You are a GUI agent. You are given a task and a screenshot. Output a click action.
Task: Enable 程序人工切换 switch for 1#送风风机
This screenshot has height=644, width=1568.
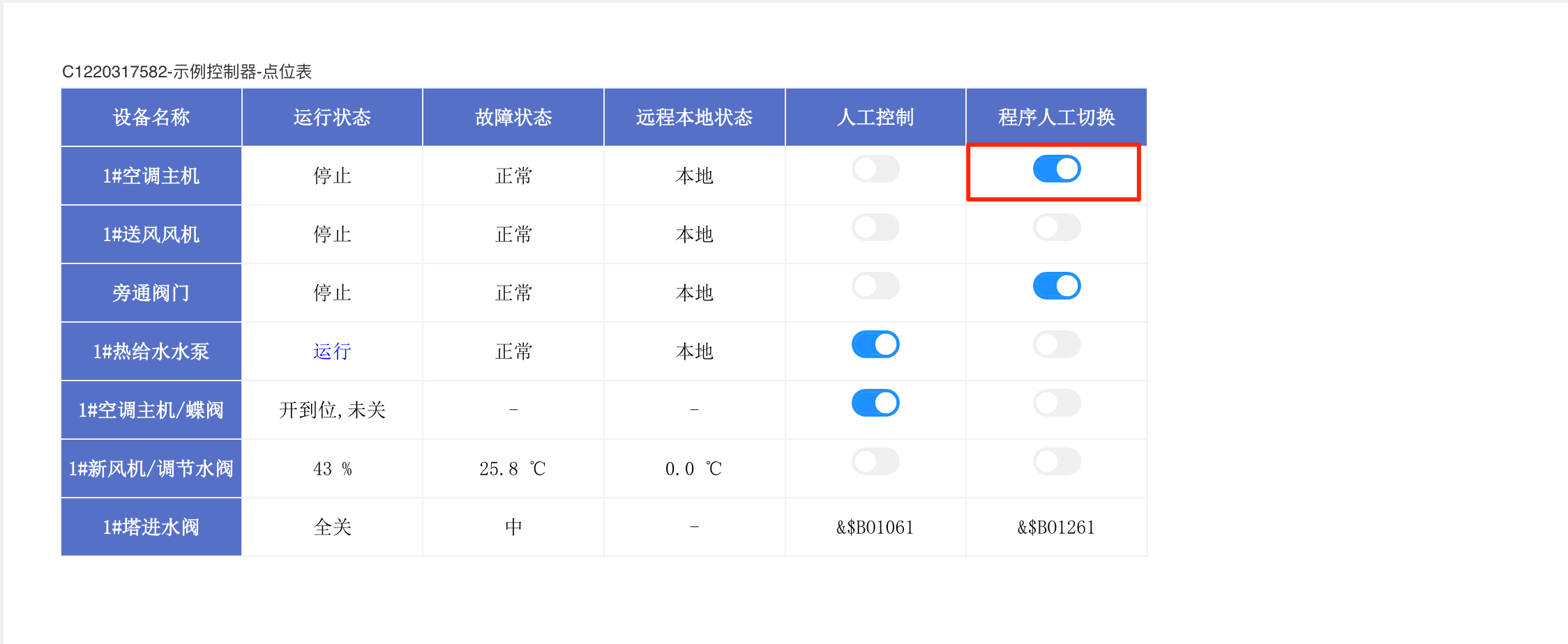point(1057,227)
